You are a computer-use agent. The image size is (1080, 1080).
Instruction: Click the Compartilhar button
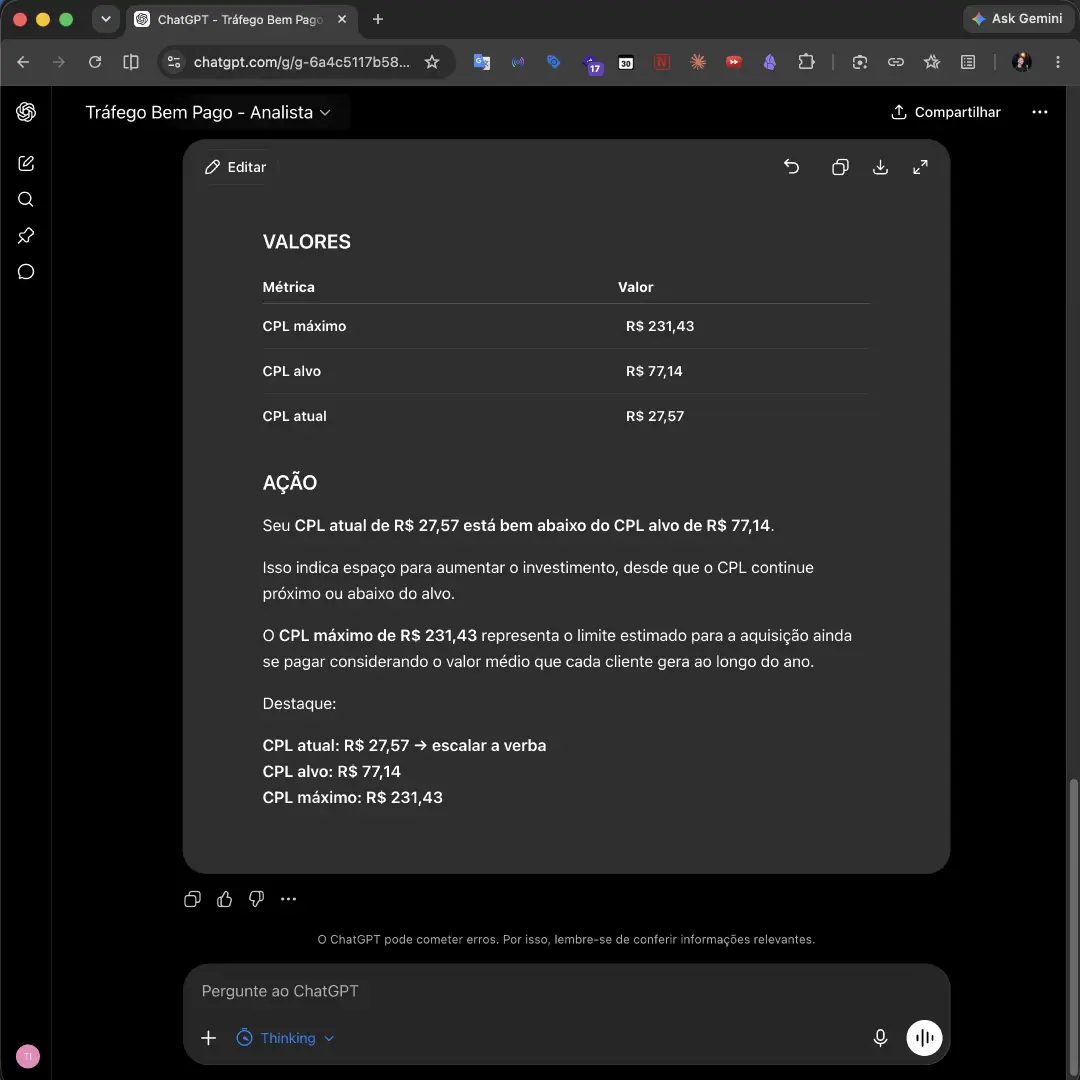point(946,112)
